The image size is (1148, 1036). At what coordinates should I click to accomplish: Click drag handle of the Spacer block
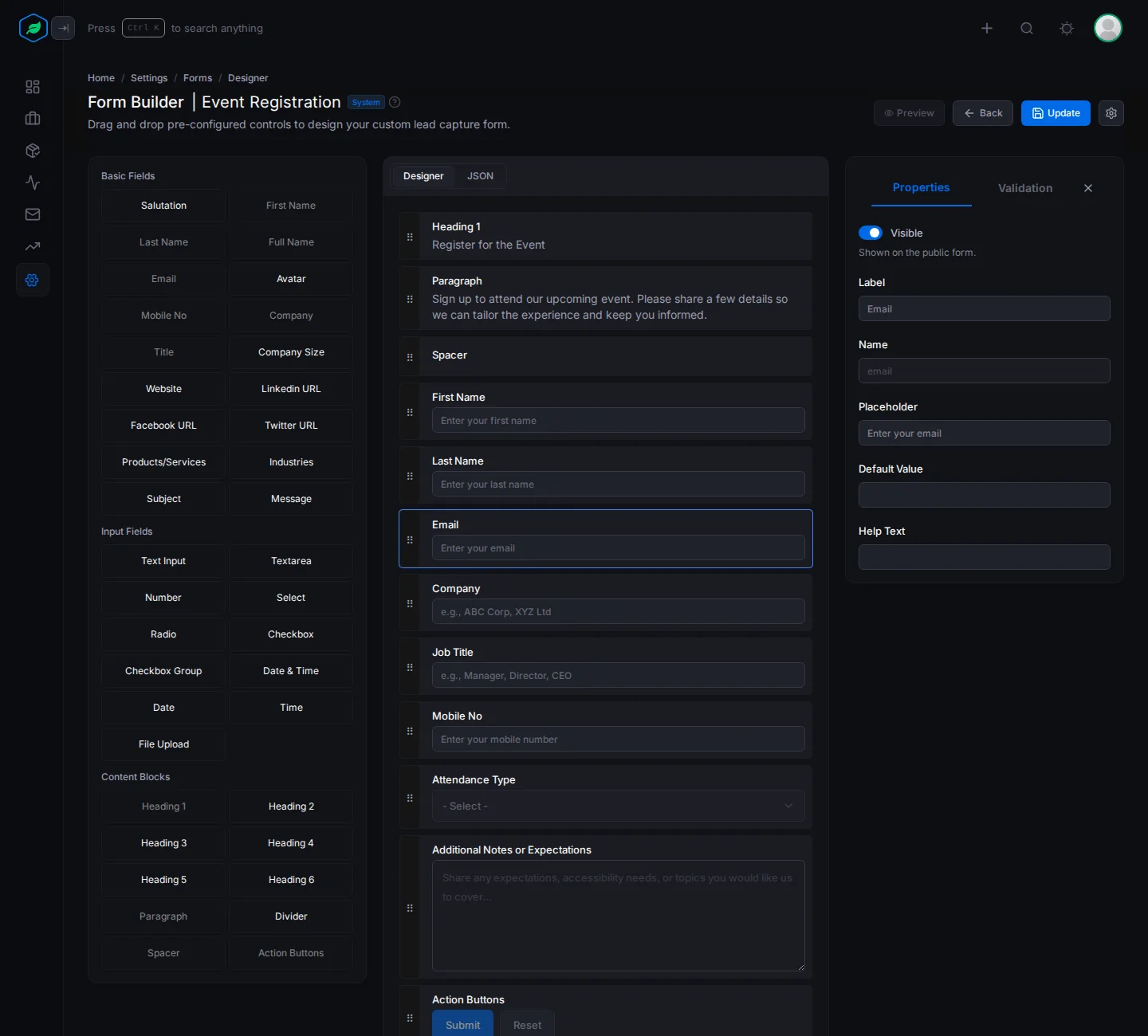click(x=410, y=357)
